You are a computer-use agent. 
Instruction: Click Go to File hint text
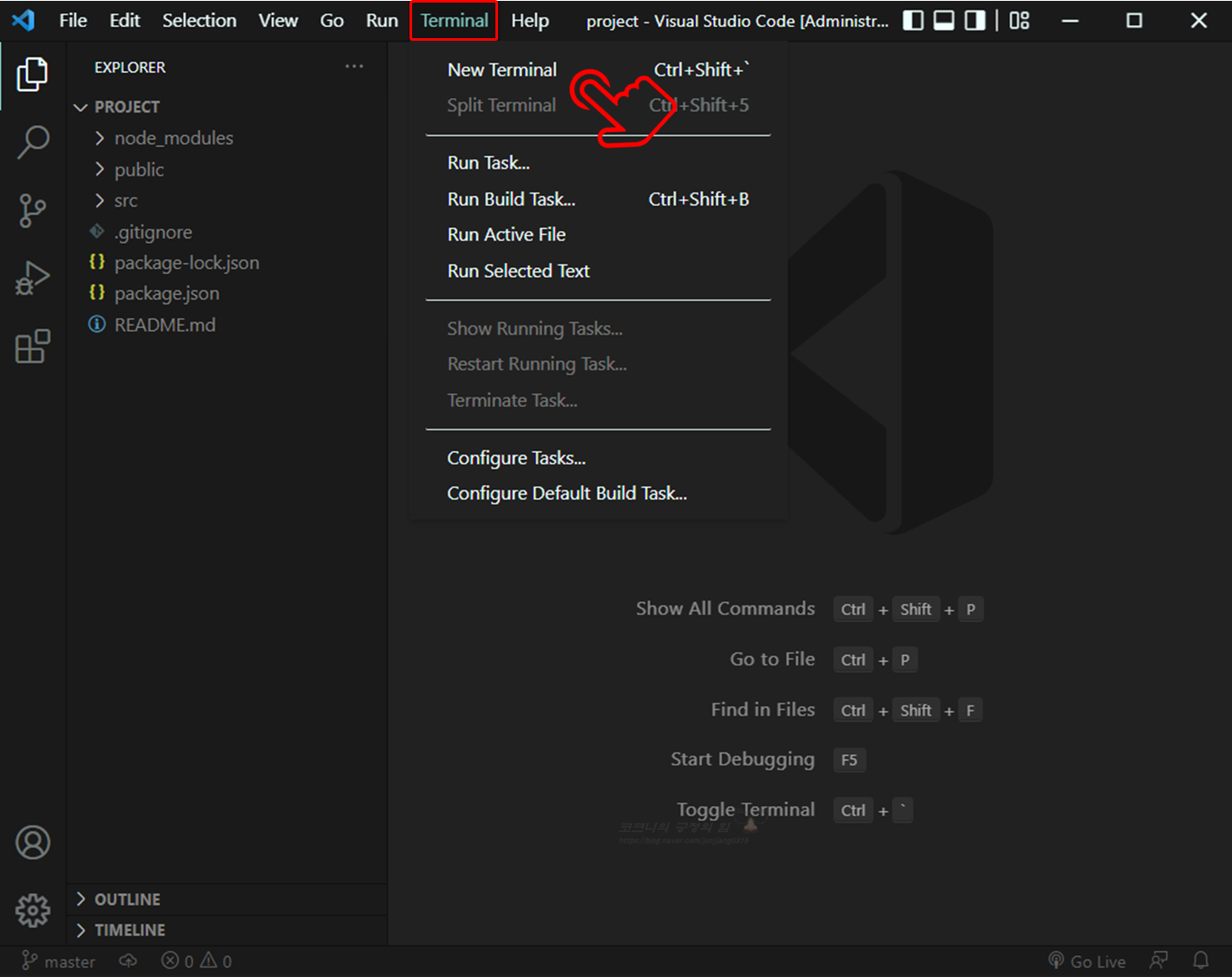tap(772, 659)
